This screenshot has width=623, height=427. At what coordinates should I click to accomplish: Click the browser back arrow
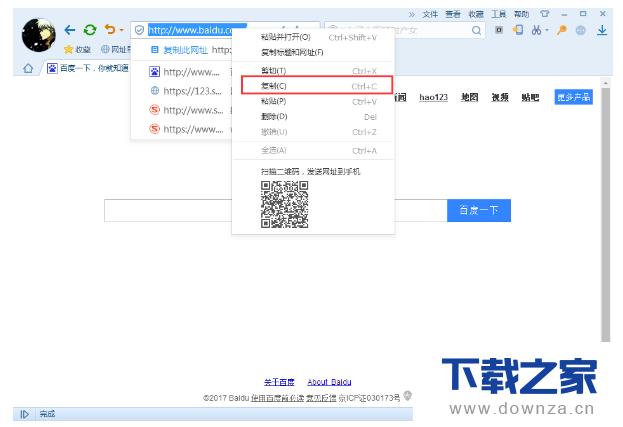point(71,31)
